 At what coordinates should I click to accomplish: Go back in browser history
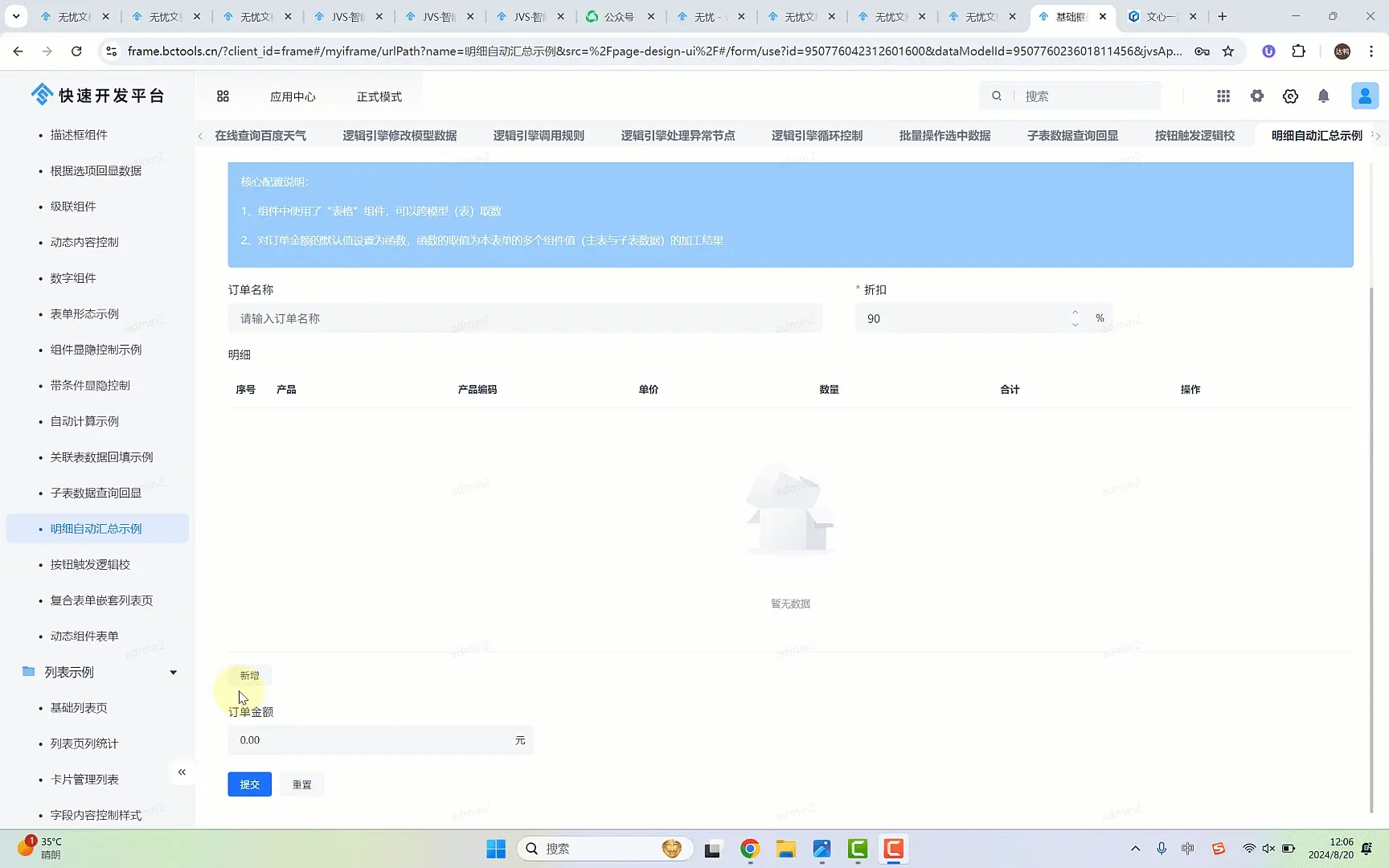18,51
